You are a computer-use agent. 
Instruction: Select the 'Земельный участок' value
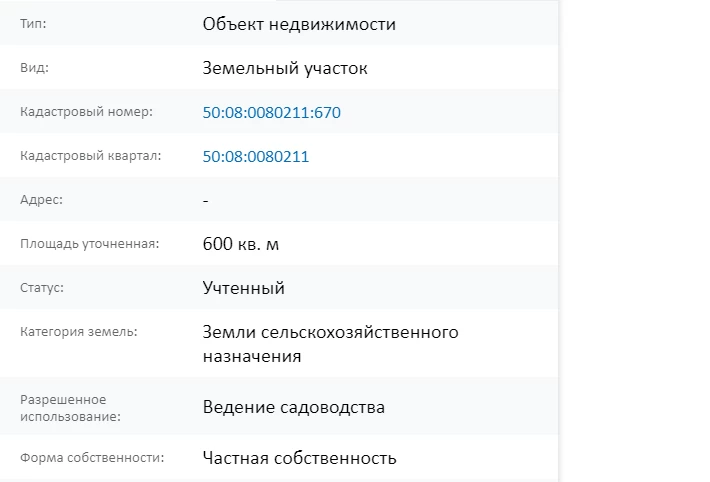(x=285, y=69)
